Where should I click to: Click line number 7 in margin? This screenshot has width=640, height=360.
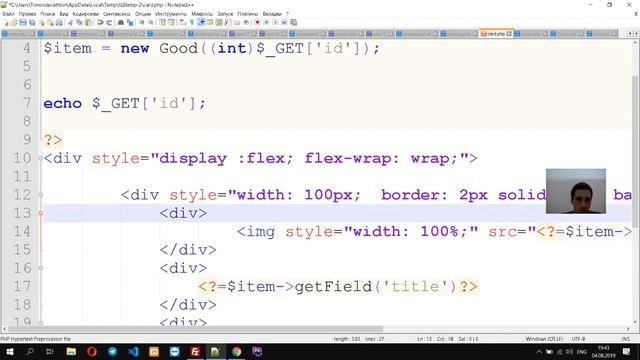point(27,103)
